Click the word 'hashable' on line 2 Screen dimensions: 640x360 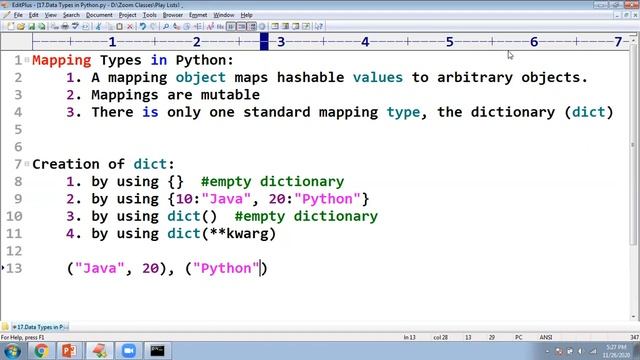pyautogui.click(x=310, y=78)
